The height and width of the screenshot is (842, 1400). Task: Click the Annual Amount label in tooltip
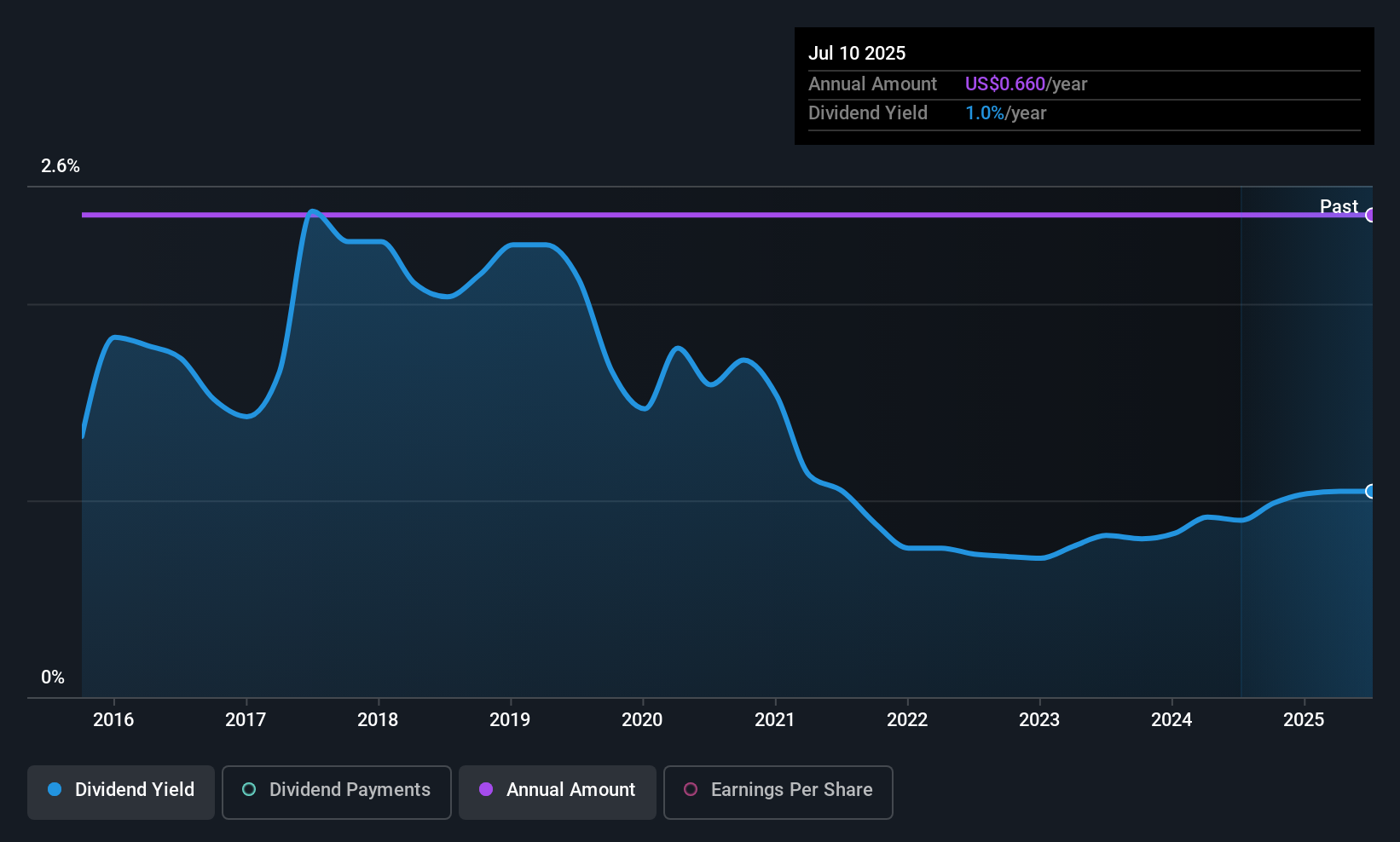point(872,84)
